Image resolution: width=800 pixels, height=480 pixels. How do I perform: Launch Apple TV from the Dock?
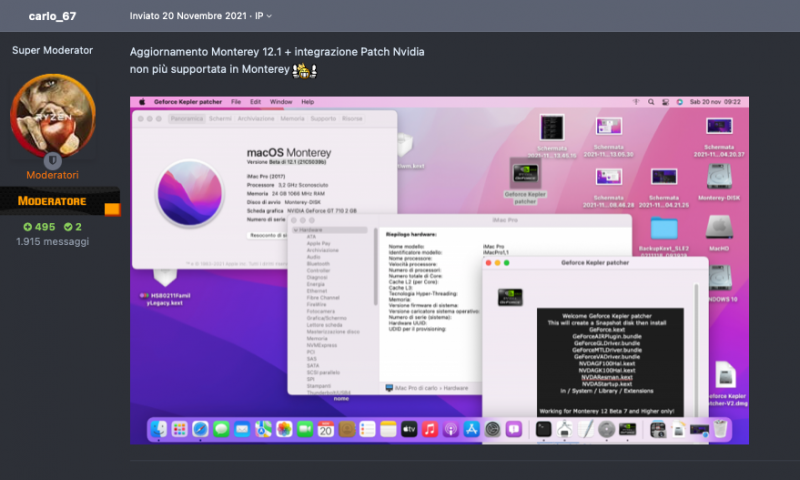409,430
